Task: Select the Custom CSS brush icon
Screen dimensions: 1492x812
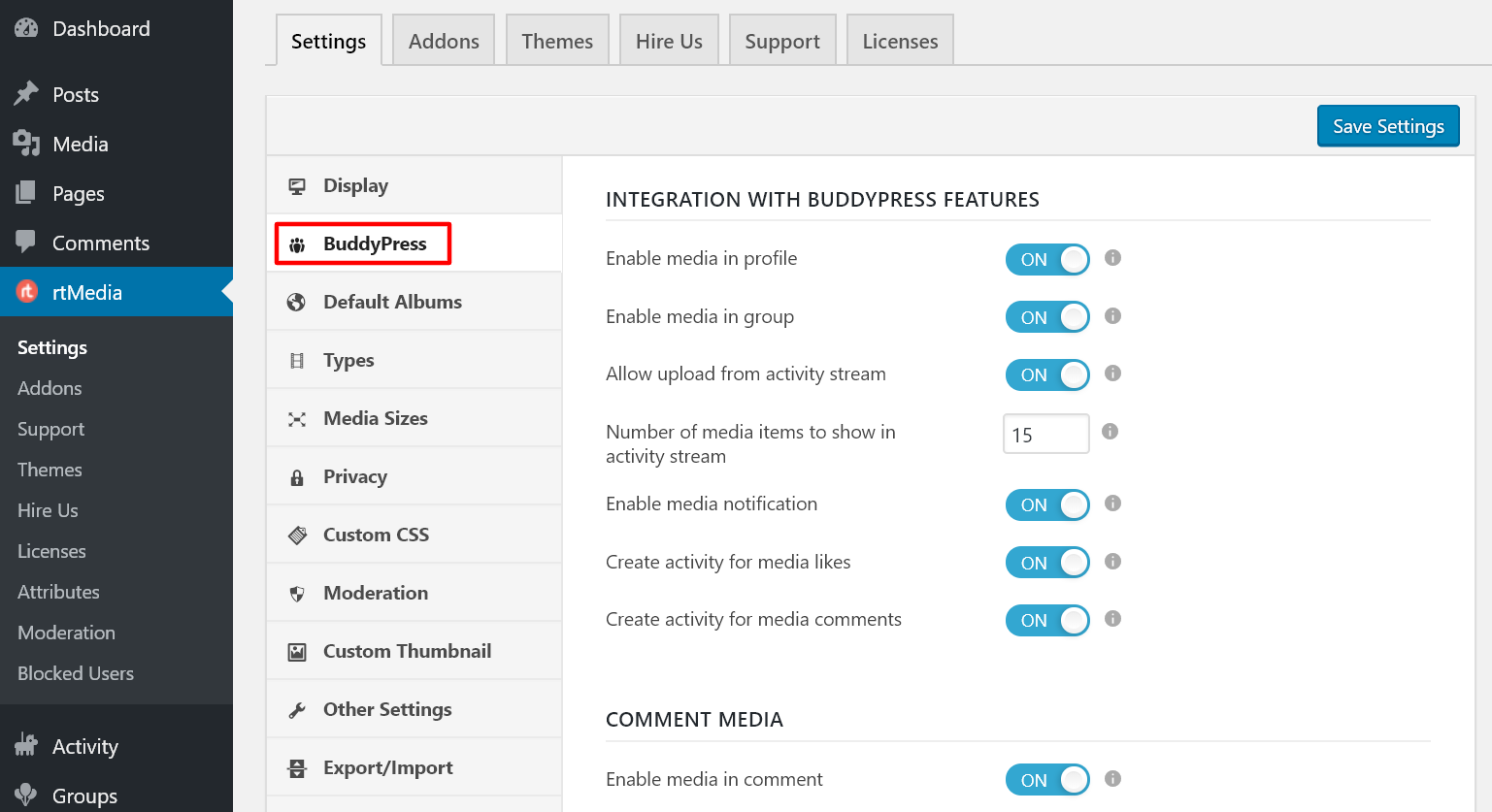Action: [296, 534]
